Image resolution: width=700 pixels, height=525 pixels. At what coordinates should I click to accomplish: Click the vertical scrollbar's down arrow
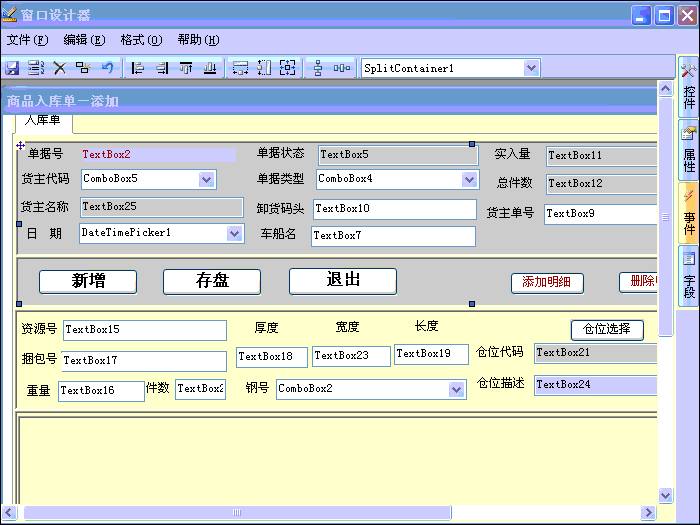click(666, 495)
